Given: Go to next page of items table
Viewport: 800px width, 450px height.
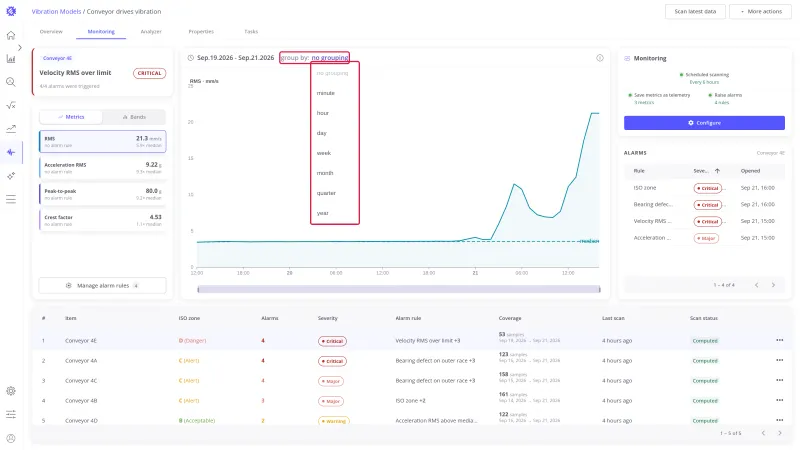Looking at the screenshot, I should (x=780, y=433).
